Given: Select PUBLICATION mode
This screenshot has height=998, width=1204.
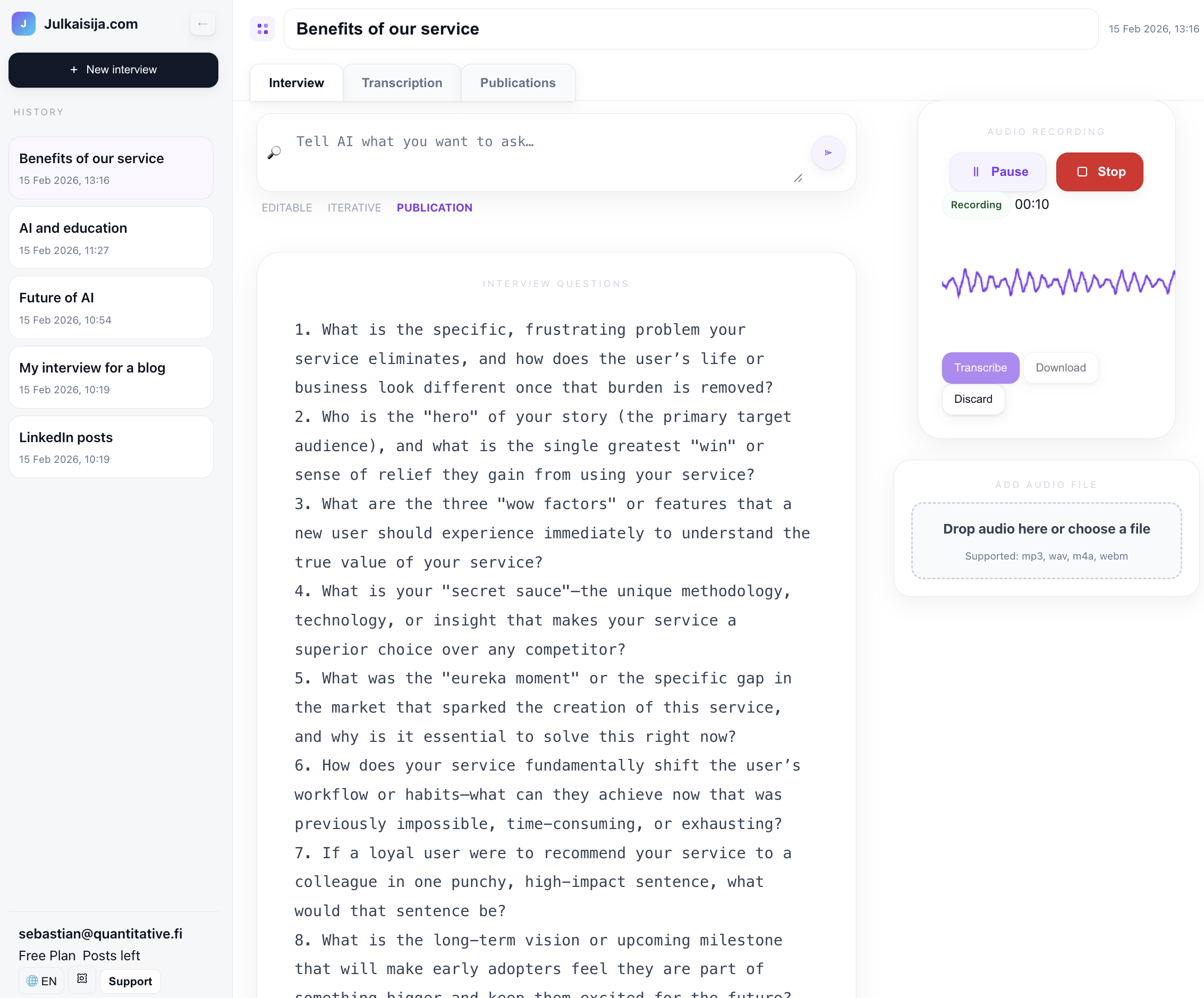Looking at the screenshot, I should point(434,208).
